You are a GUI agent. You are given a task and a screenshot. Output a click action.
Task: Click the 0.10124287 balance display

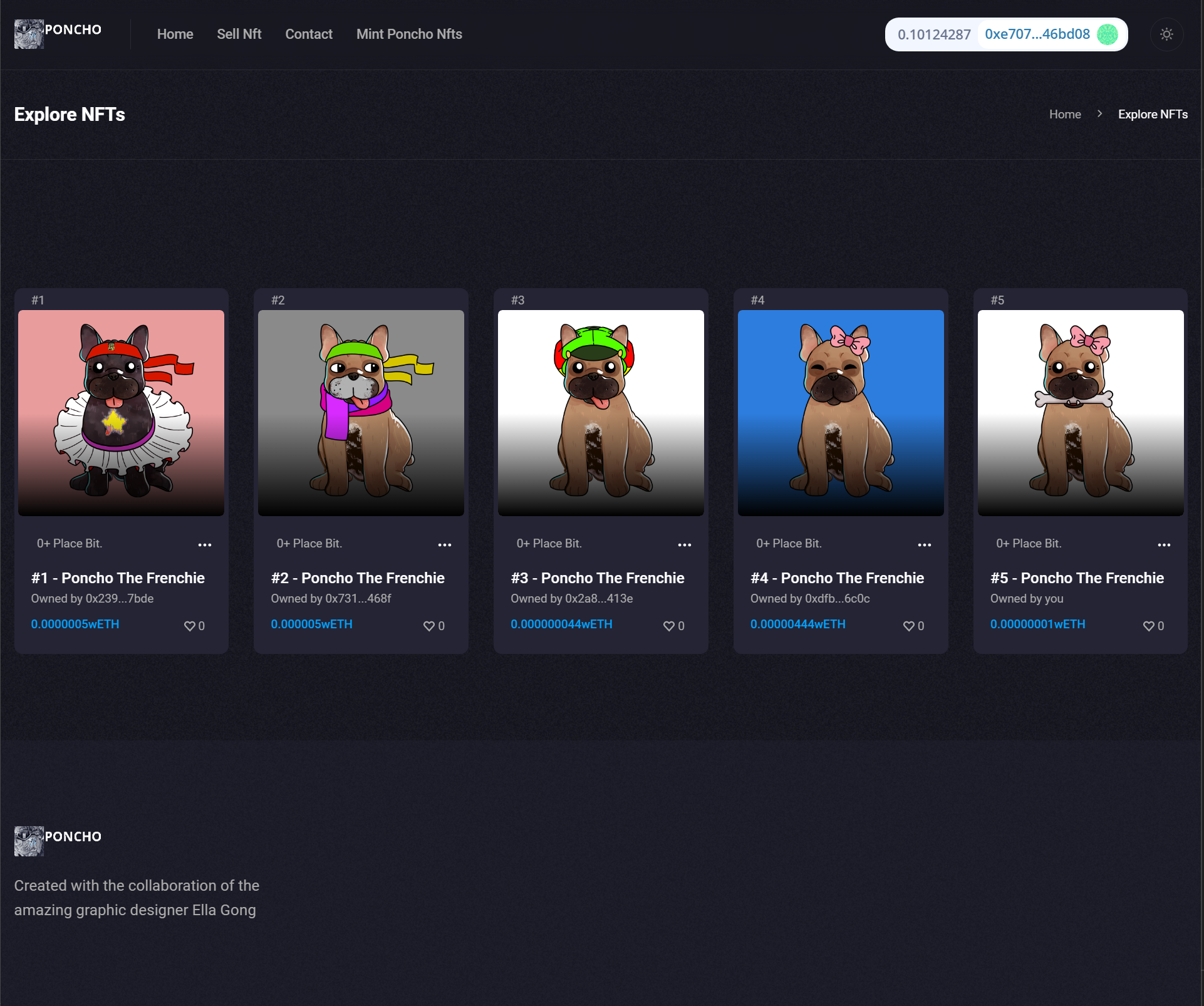[x=933, y=34]
